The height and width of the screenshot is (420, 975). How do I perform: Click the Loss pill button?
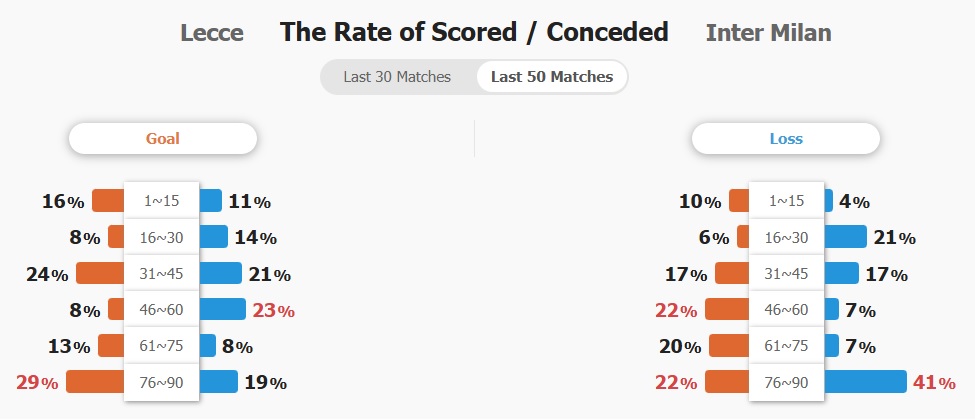(x=786, y=139)
